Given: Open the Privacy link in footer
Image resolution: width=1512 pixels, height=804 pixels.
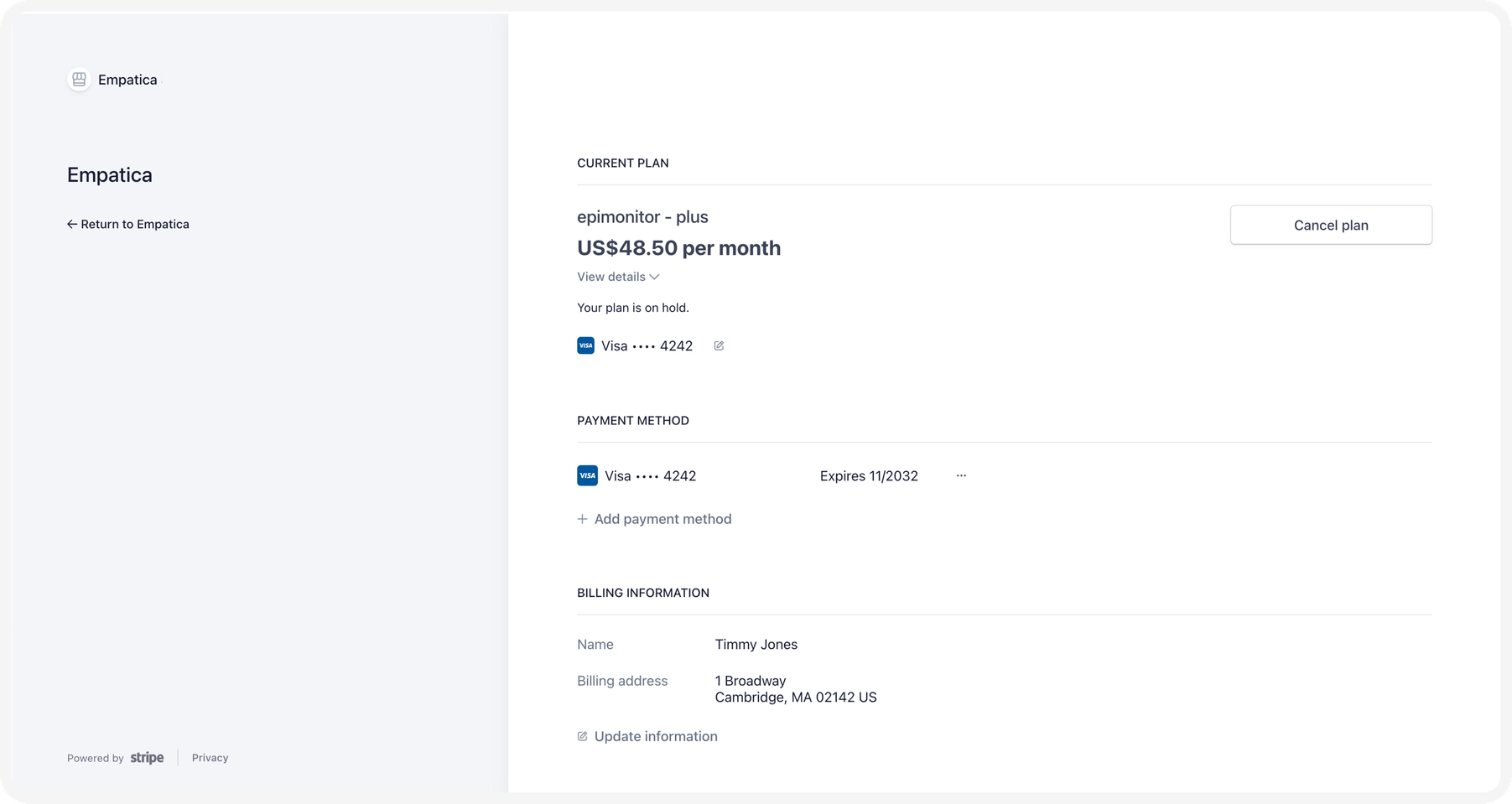Looking at the screenshot, I should [210, 758].
